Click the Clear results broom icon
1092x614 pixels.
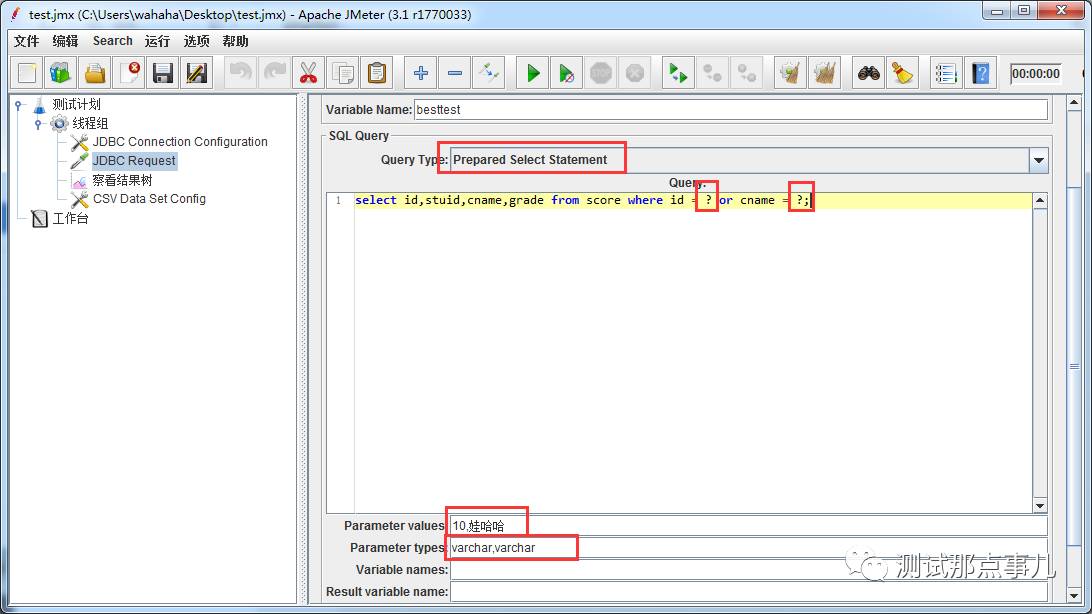coord(790,73)
